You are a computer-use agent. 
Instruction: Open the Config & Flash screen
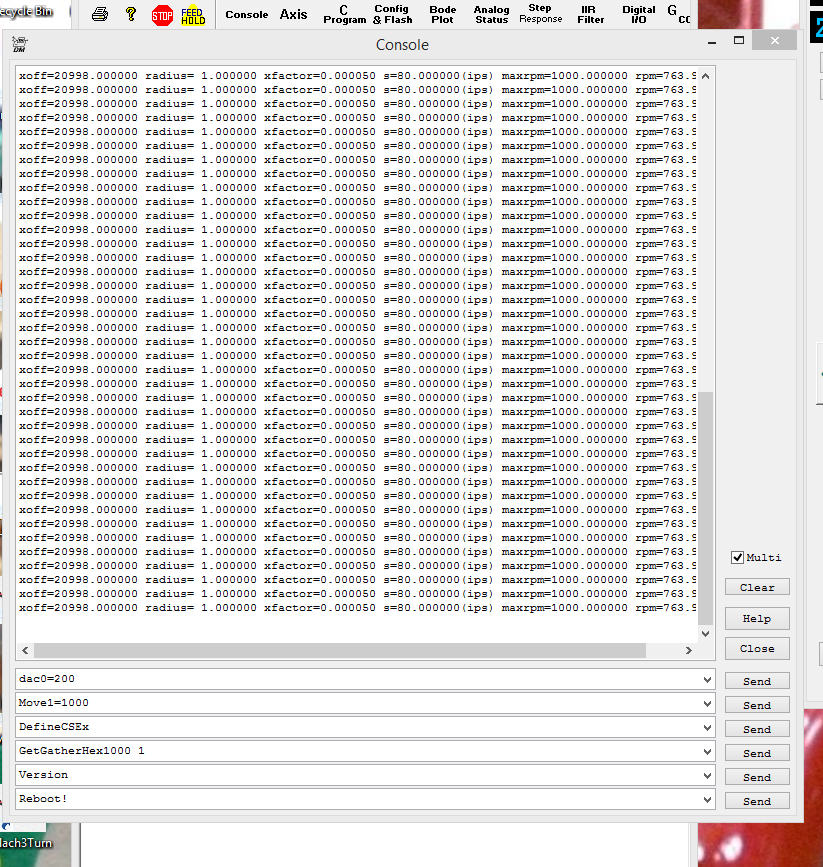[x=392, y=14]
